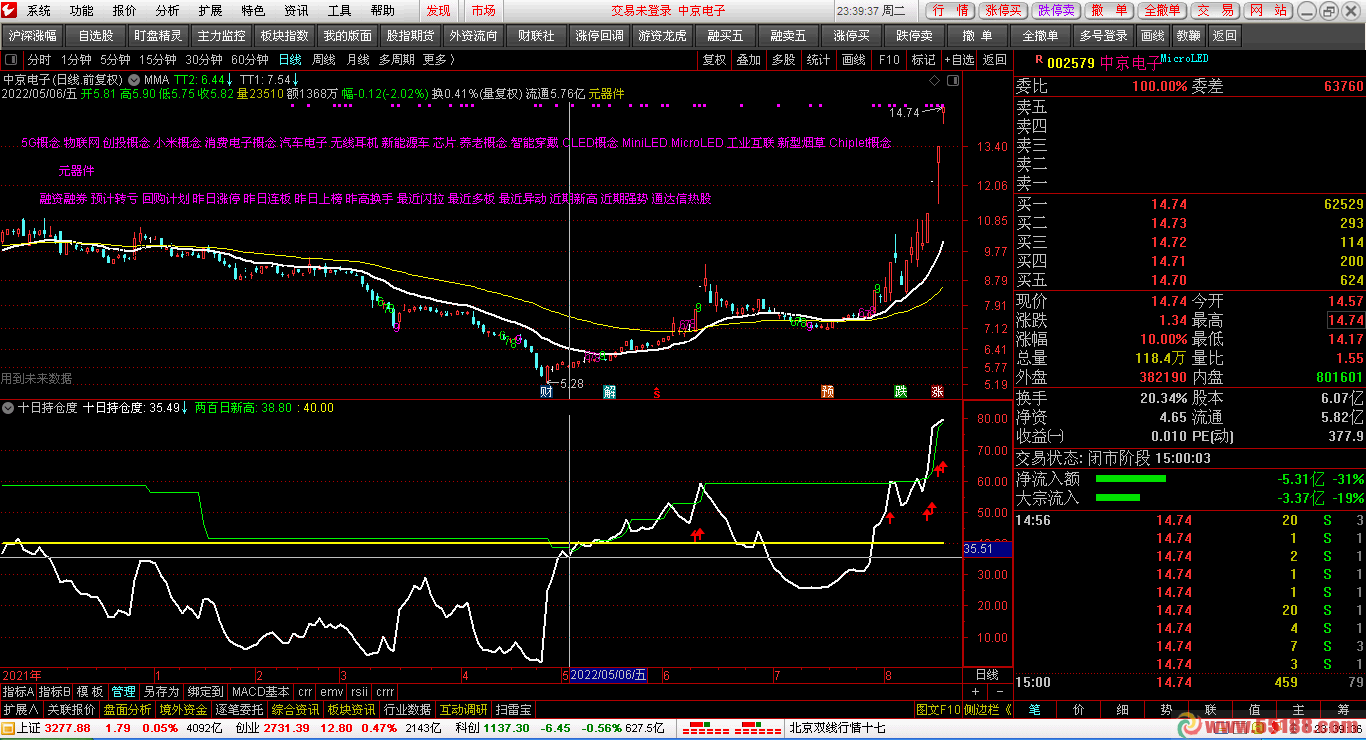Viewport: 1366px width, 740px height.
Task: Select MACD基本 indicator tab
Action: point(260,691)
